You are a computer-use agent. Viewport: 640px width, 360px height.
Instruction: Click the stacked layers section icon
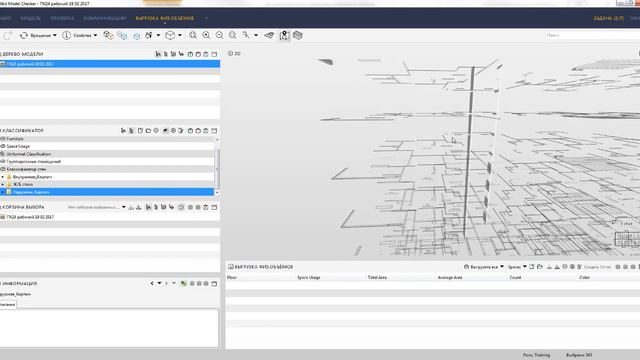(298, 36)
